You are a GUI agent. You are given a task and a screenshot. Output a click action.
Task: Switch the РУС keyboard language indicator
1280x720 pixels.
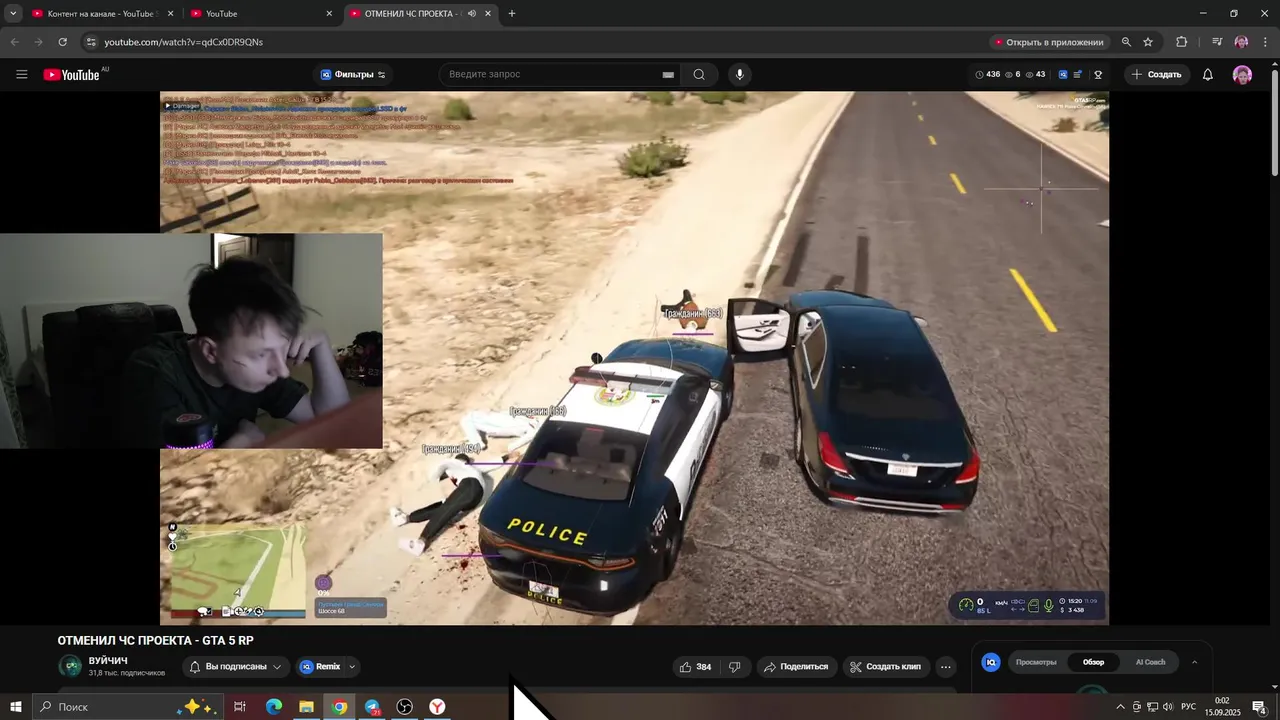click(x=1189, y=707)
